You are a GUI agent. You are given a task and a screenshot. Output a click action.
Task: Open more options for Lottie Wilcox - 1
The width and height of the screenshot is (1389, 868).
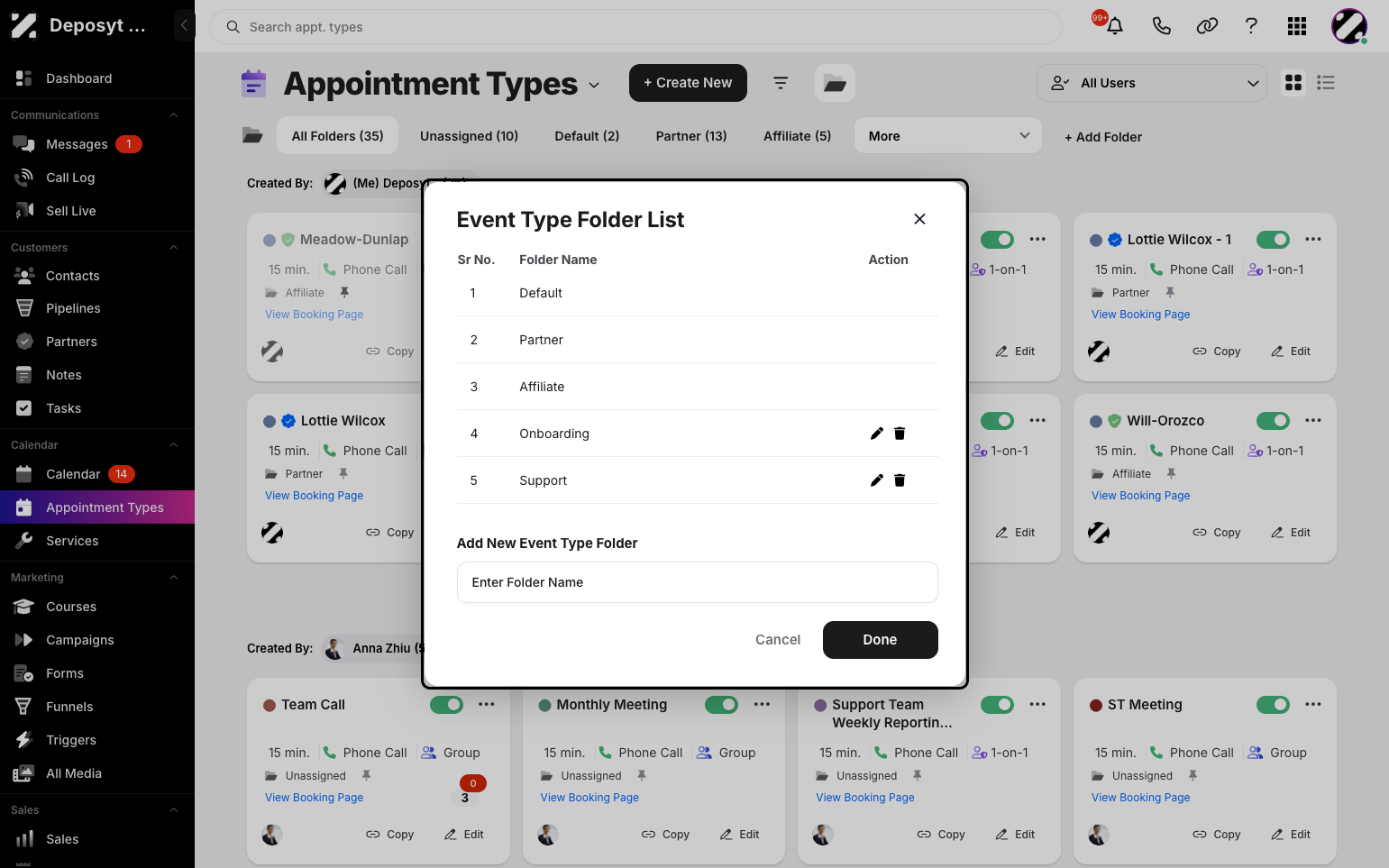[1313, 240]
